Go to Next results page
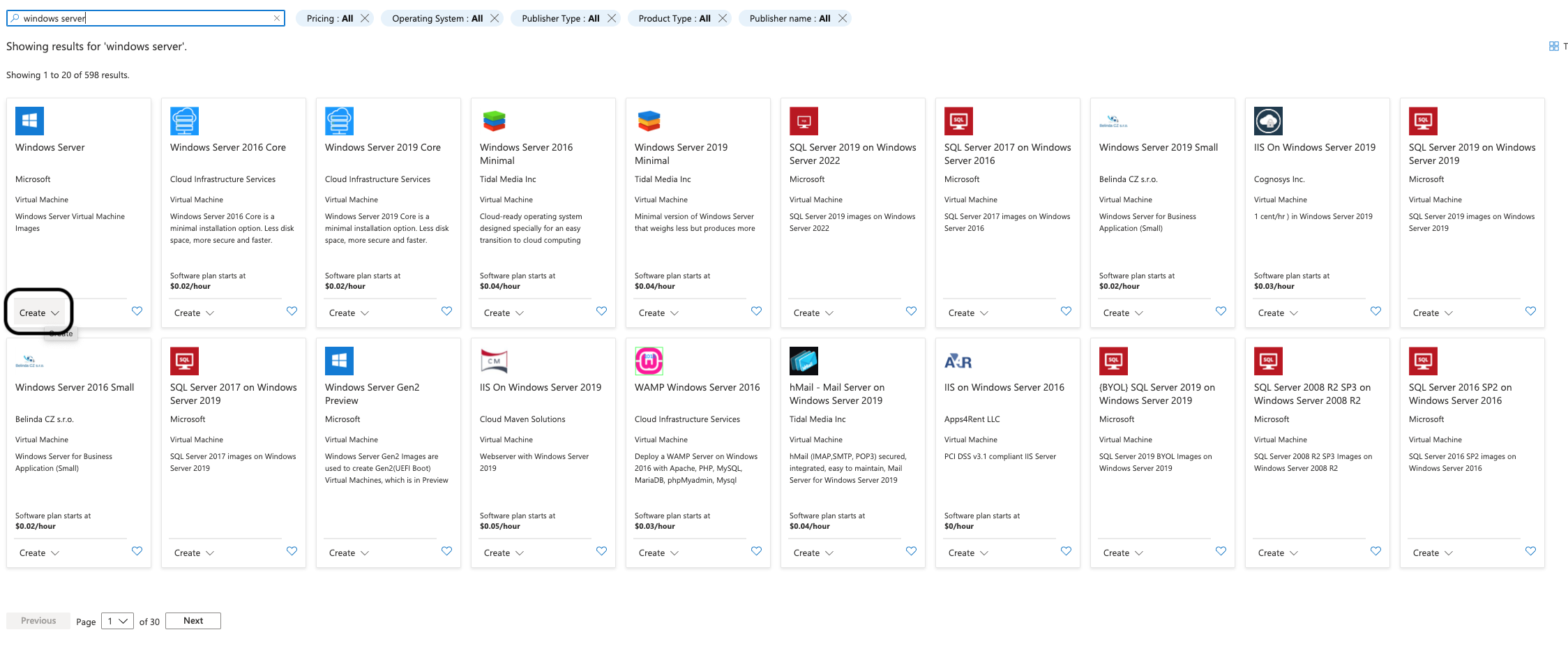Screen dimensions: 1568x646 [193, 621]
